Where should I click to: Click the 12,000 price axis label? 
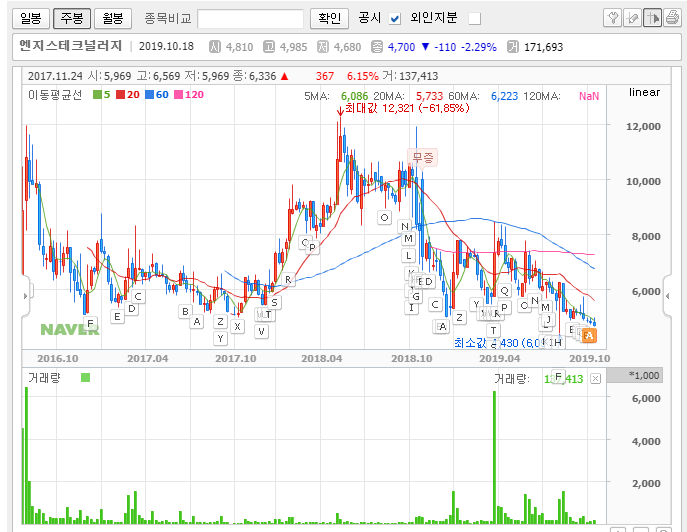click(x=643, y=127)
